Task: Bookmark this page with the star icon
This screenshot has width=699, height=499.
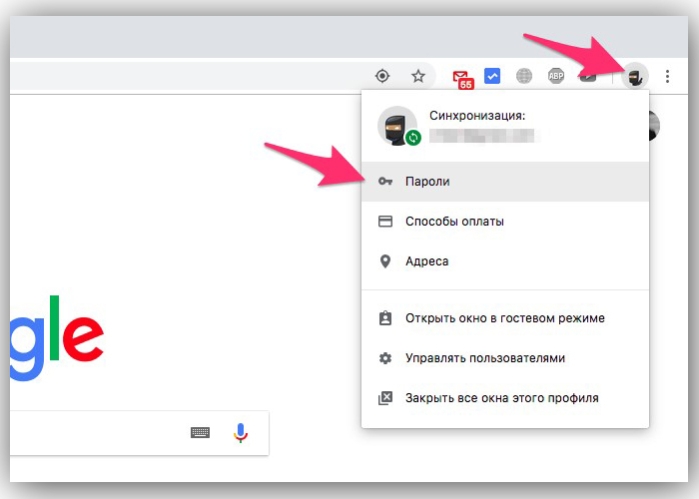Action: click(x=418, y=76)
